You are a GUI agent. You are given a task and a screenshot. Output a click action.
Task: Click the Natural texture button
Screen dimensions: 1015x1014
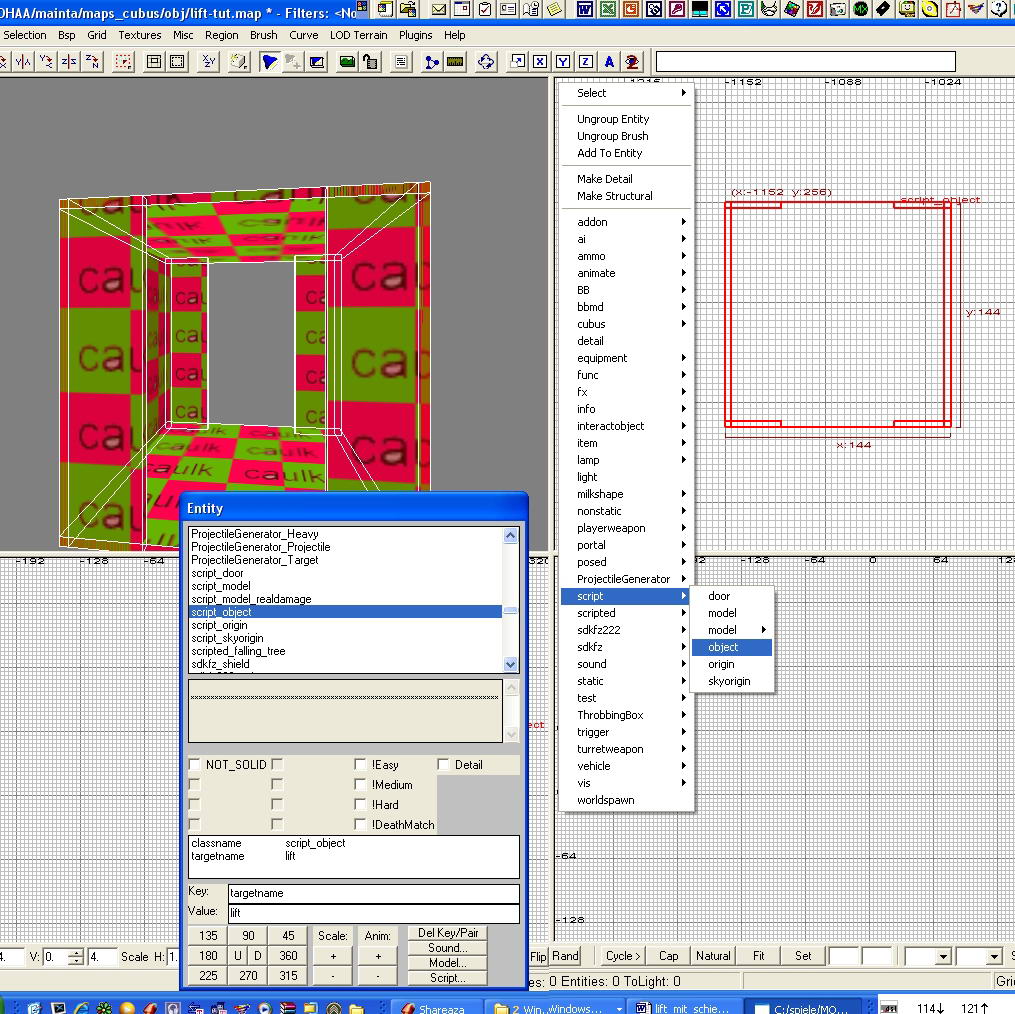pos(713,956)
